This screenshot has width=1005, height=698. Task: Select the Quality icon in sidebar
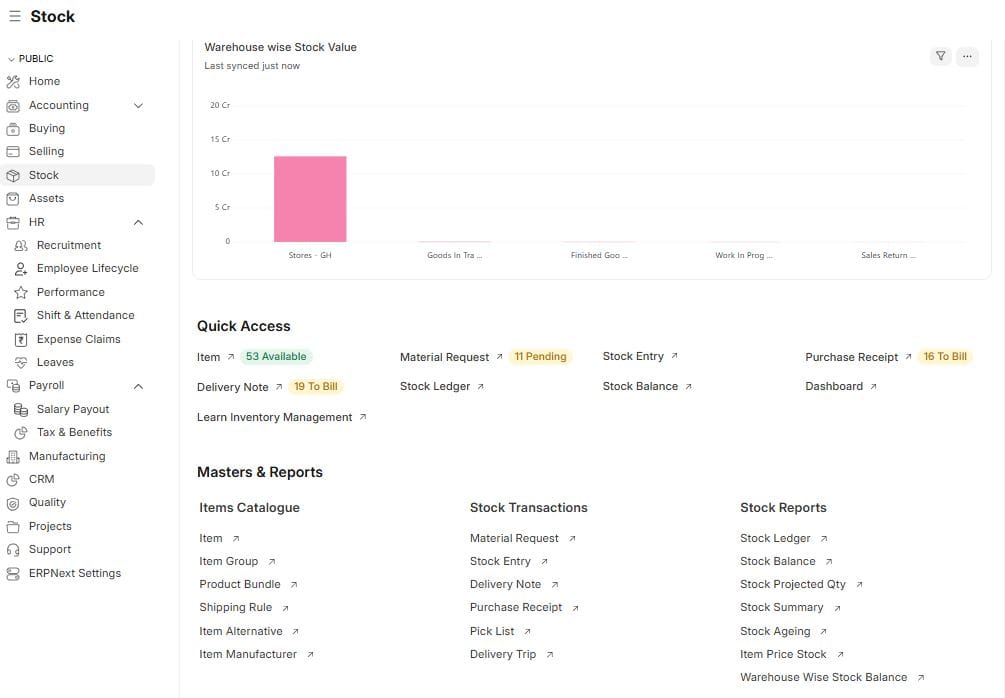tap(13, 502)
